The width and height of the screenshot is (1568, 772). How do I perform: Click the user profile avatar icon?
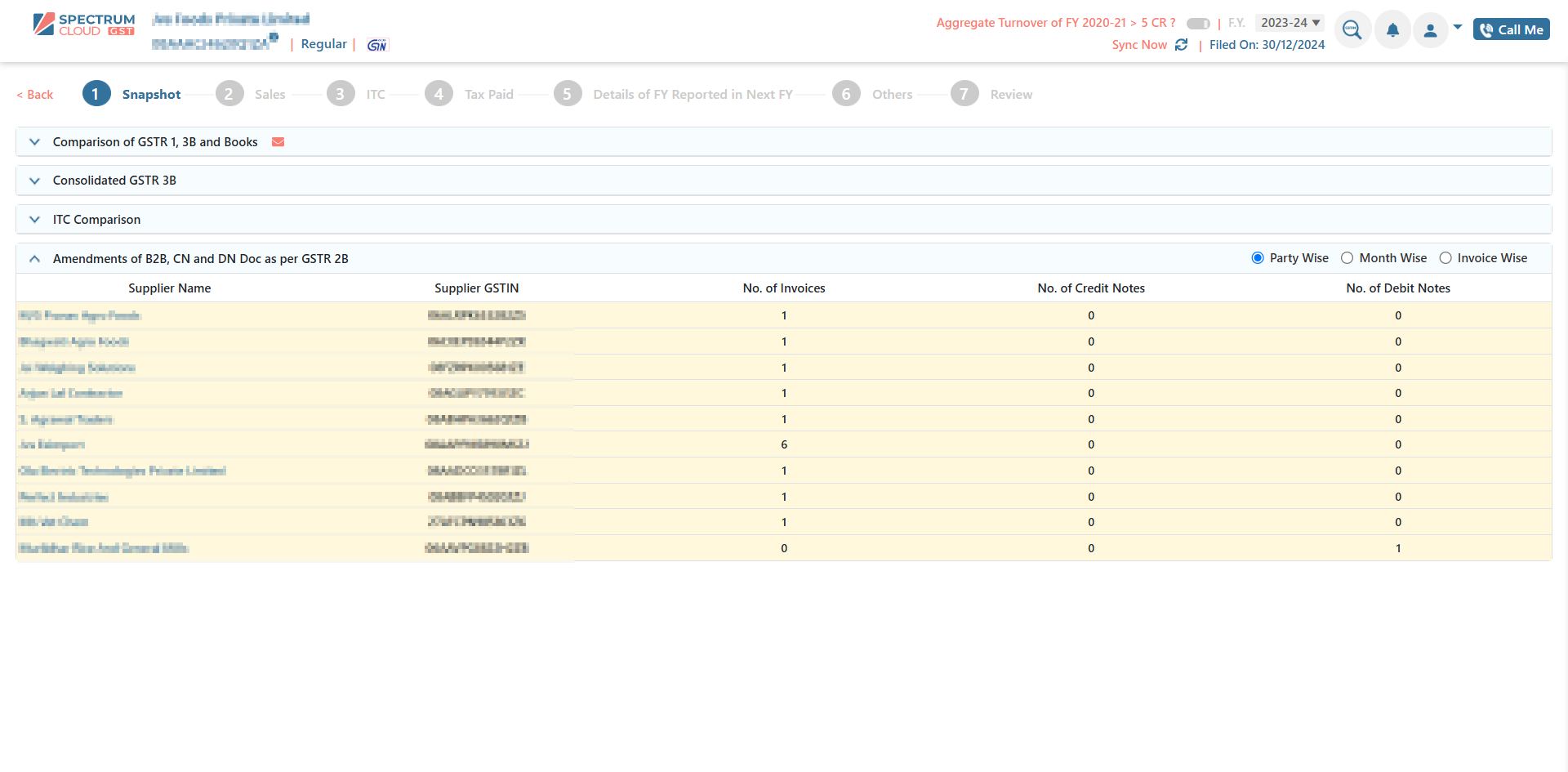(1430, 30)
